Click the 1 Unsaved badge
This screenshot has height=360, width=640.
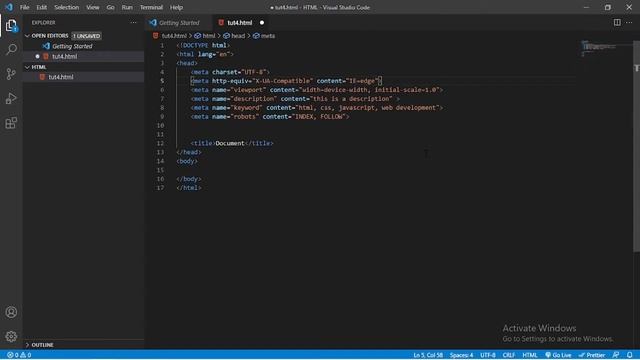point(86,36)
